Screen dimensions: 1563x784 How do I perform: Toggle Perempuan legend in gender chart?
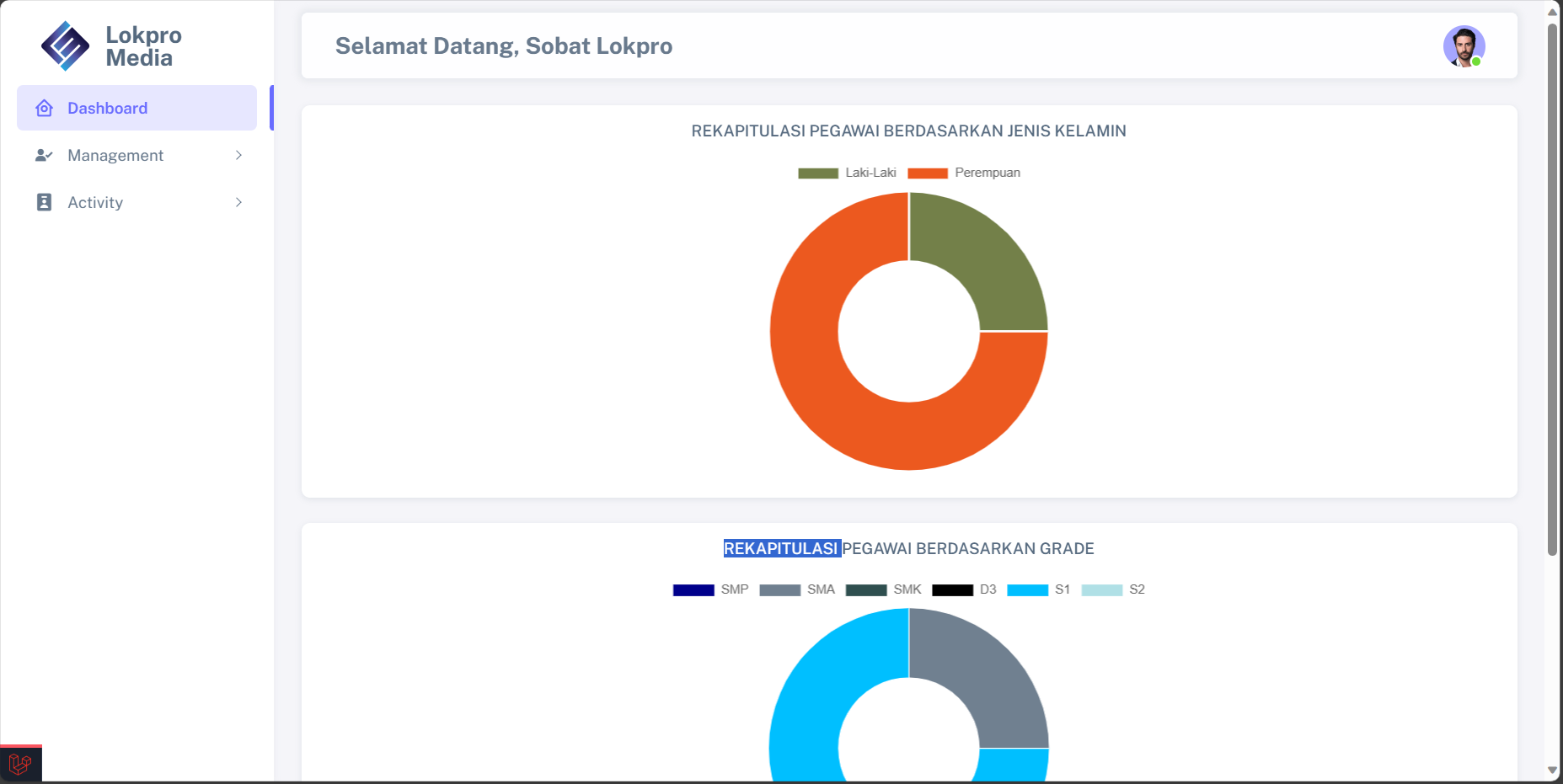pyautogui.click(x=964, y=173)
